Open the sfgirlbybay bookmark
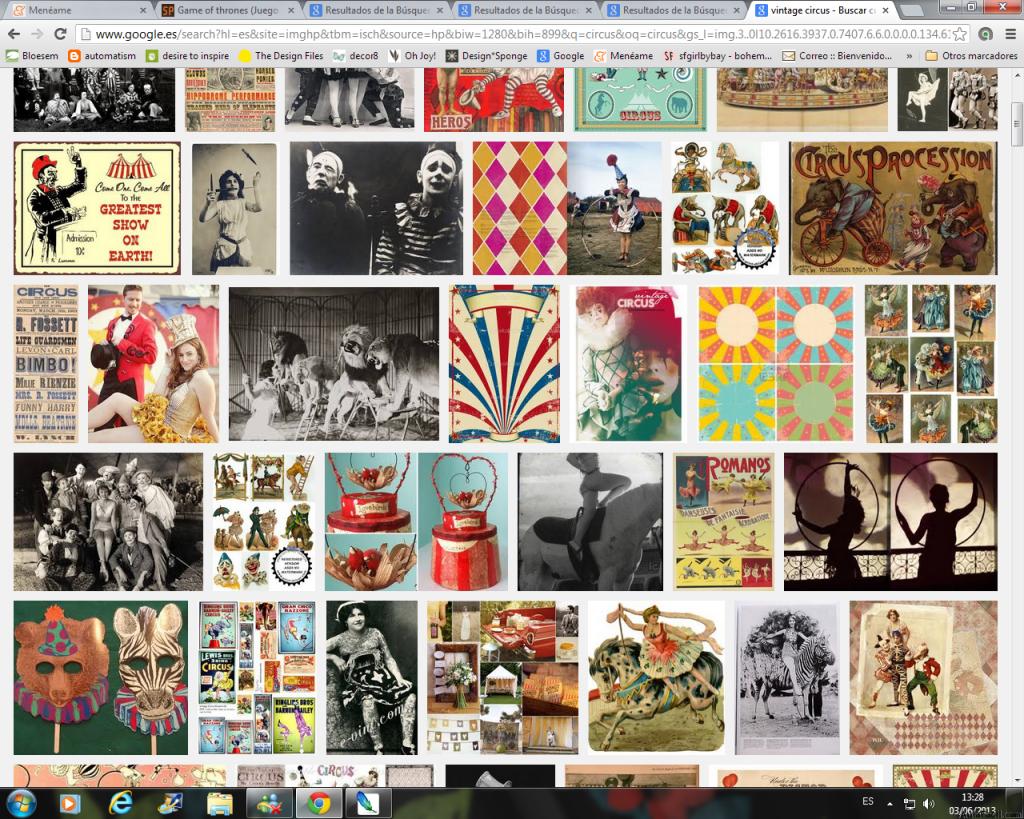 coord(718,56)
